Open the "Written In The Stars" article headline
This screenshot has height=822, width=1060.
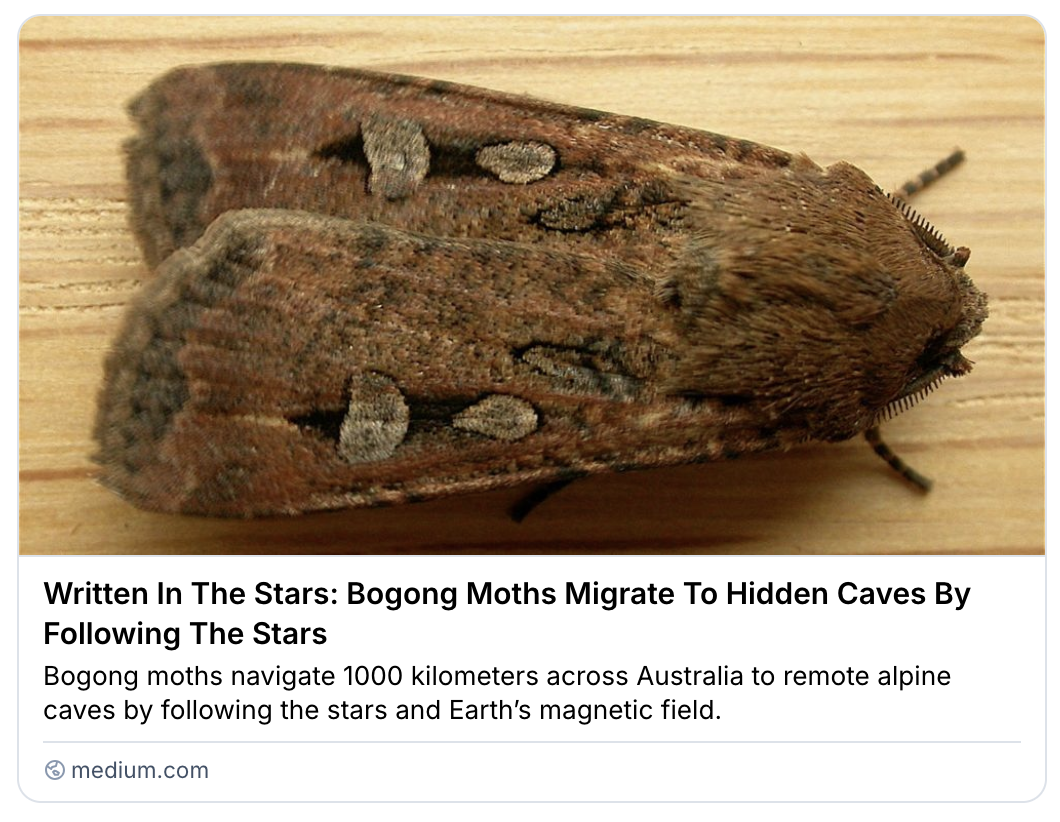click(x=507, y=613)
